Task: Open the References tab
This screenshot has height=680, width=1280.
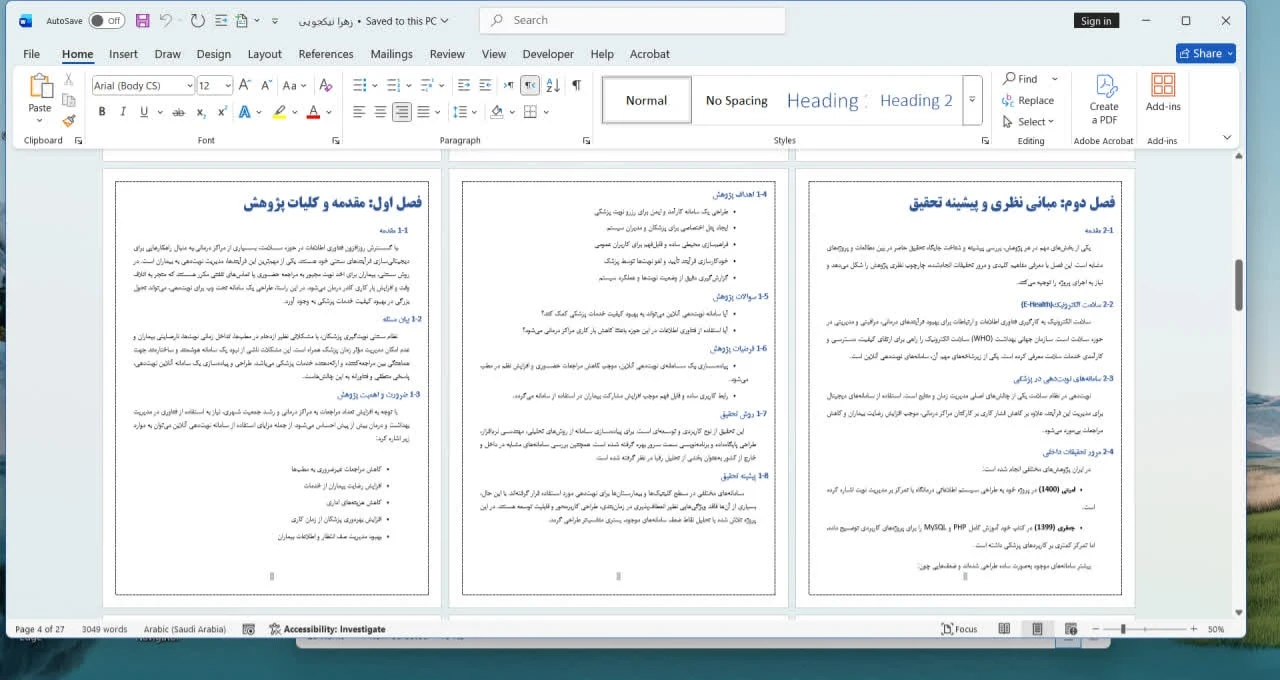Action: coord(326,54)
